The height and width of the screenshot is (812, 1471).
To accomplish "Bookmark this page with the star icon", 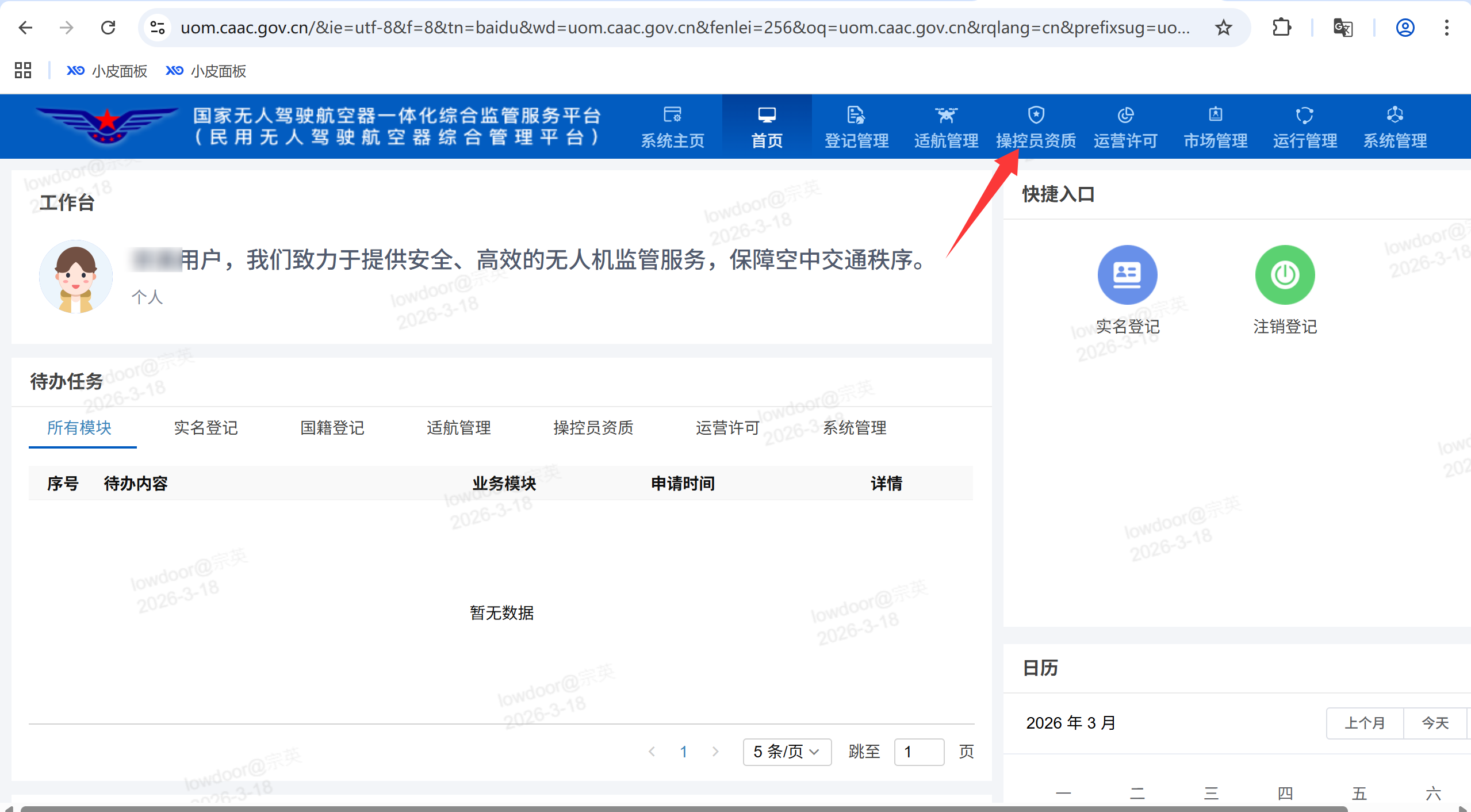I will 1223,27.
